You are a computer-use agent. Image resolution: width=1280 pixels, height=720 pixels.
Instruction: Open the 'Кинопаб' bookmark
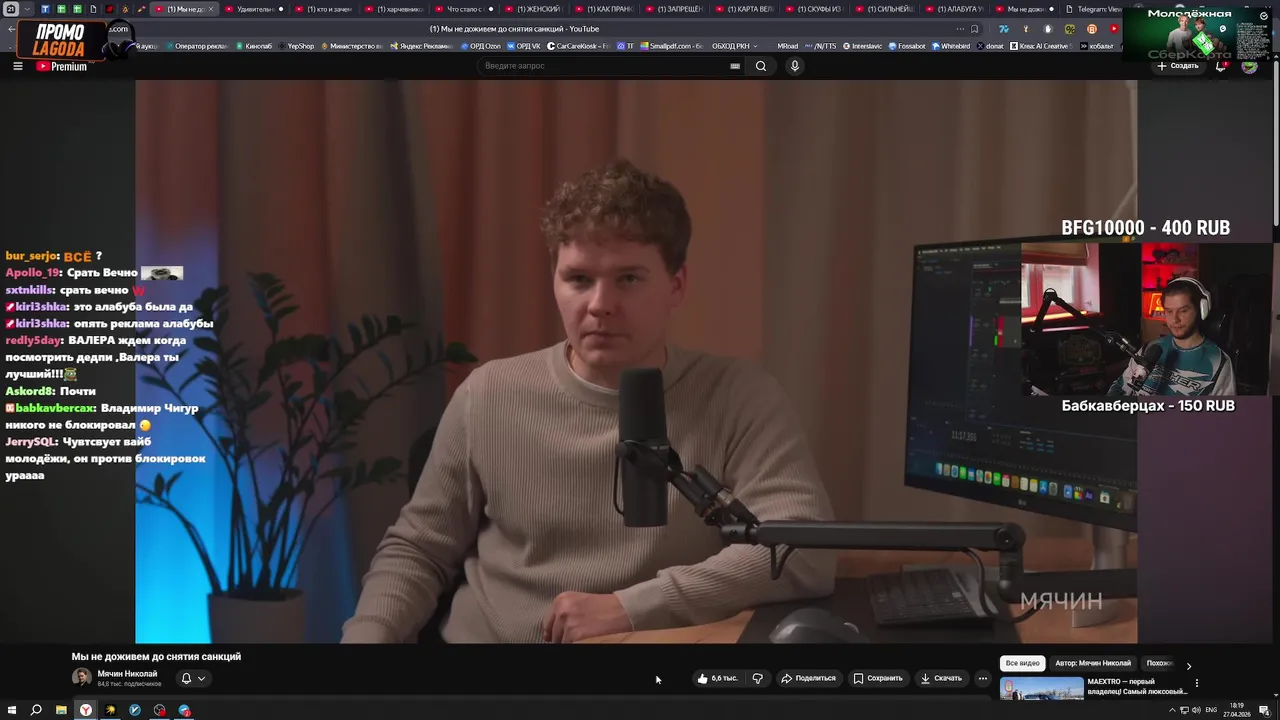[x=254, y=46]
